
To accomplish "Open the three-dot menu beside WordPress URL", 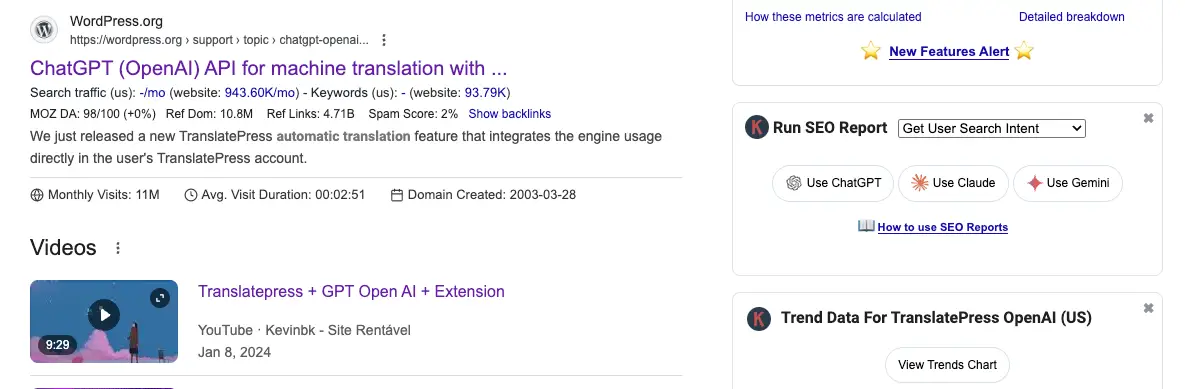I will [384, 40].
